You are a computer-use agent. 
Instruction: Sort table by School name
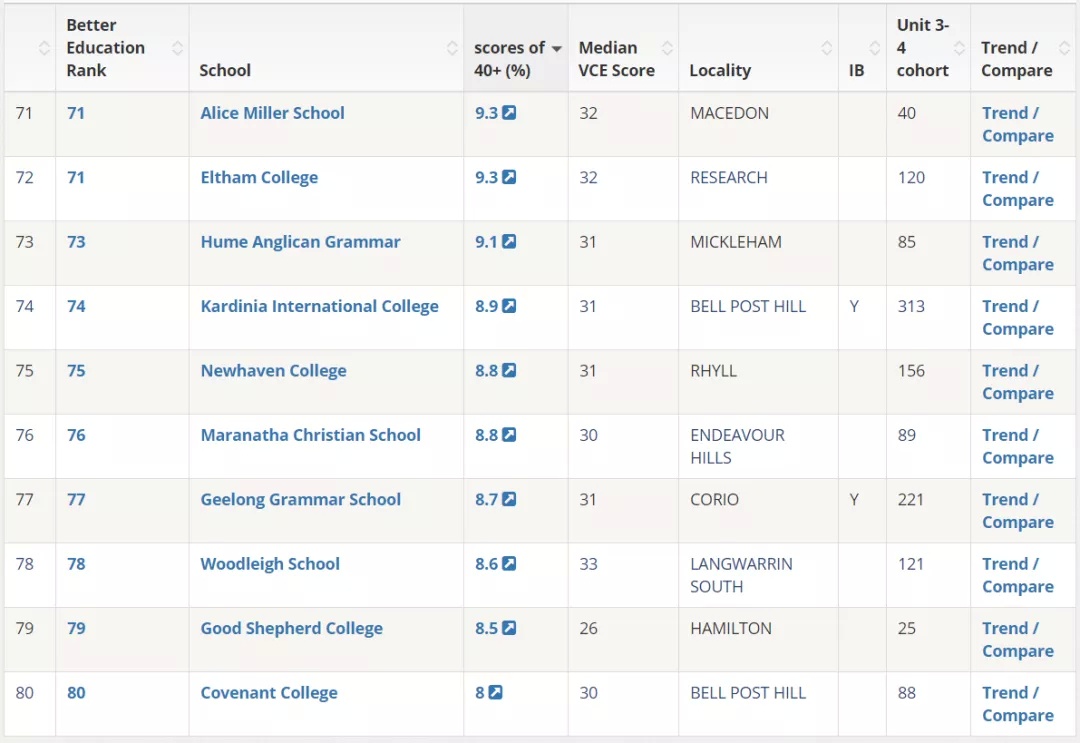[x=452, y=48]
